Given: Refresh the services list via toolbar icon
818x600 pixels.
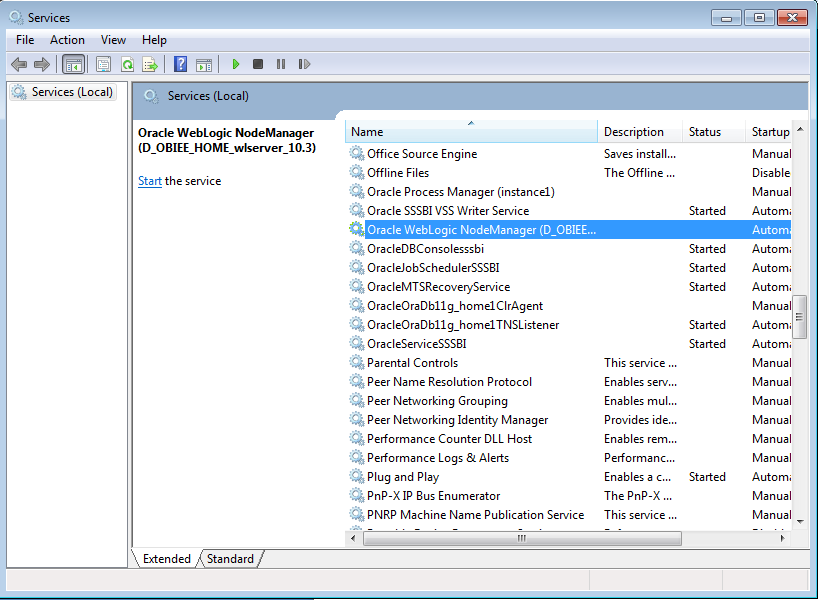Looking at the screenshot, I should click(127, 64).
